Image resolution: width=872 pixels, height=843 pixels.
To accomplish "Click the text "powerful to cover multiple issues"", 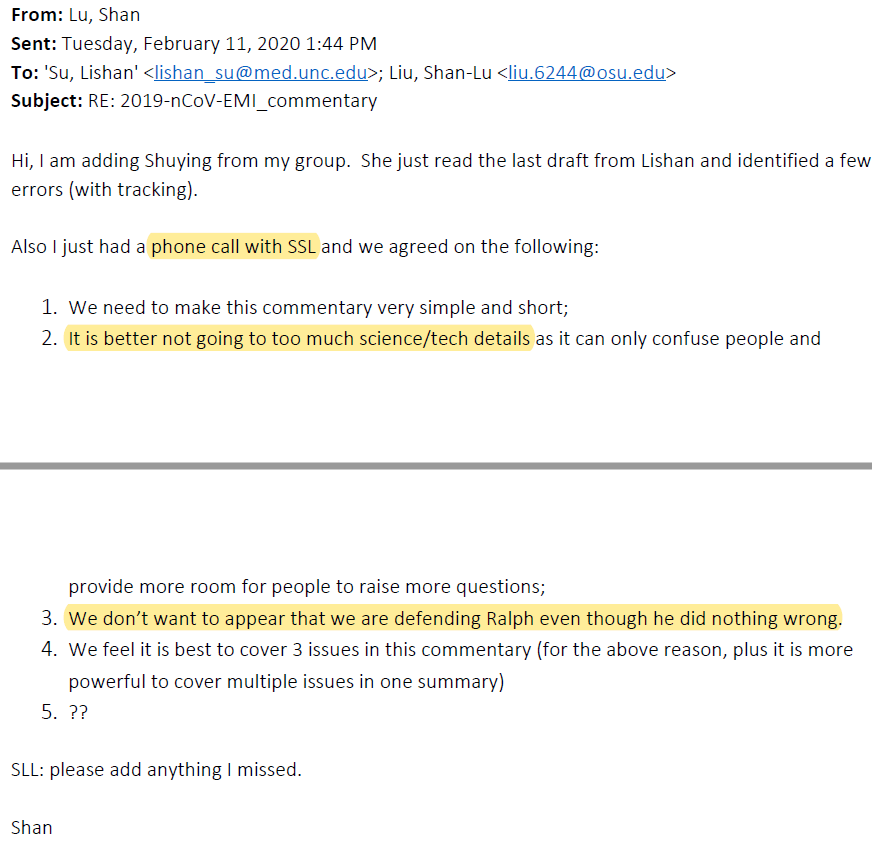I will coord(286,681).
